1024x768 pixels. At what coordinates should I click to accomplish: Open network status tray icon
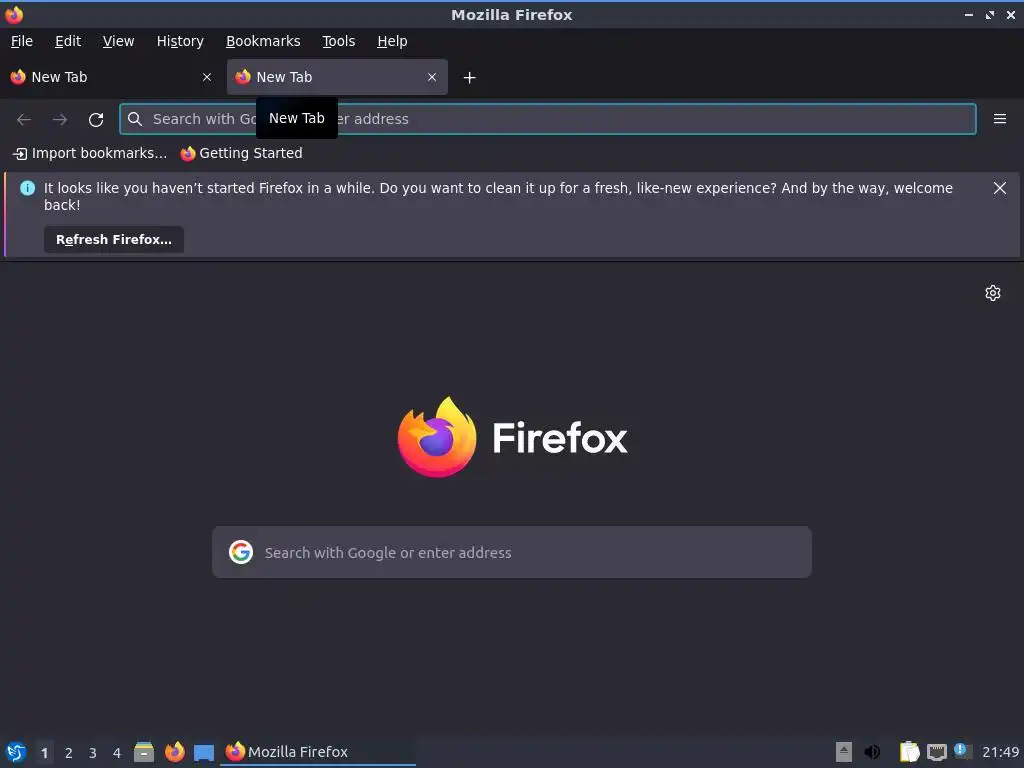[x=936, y=752]
